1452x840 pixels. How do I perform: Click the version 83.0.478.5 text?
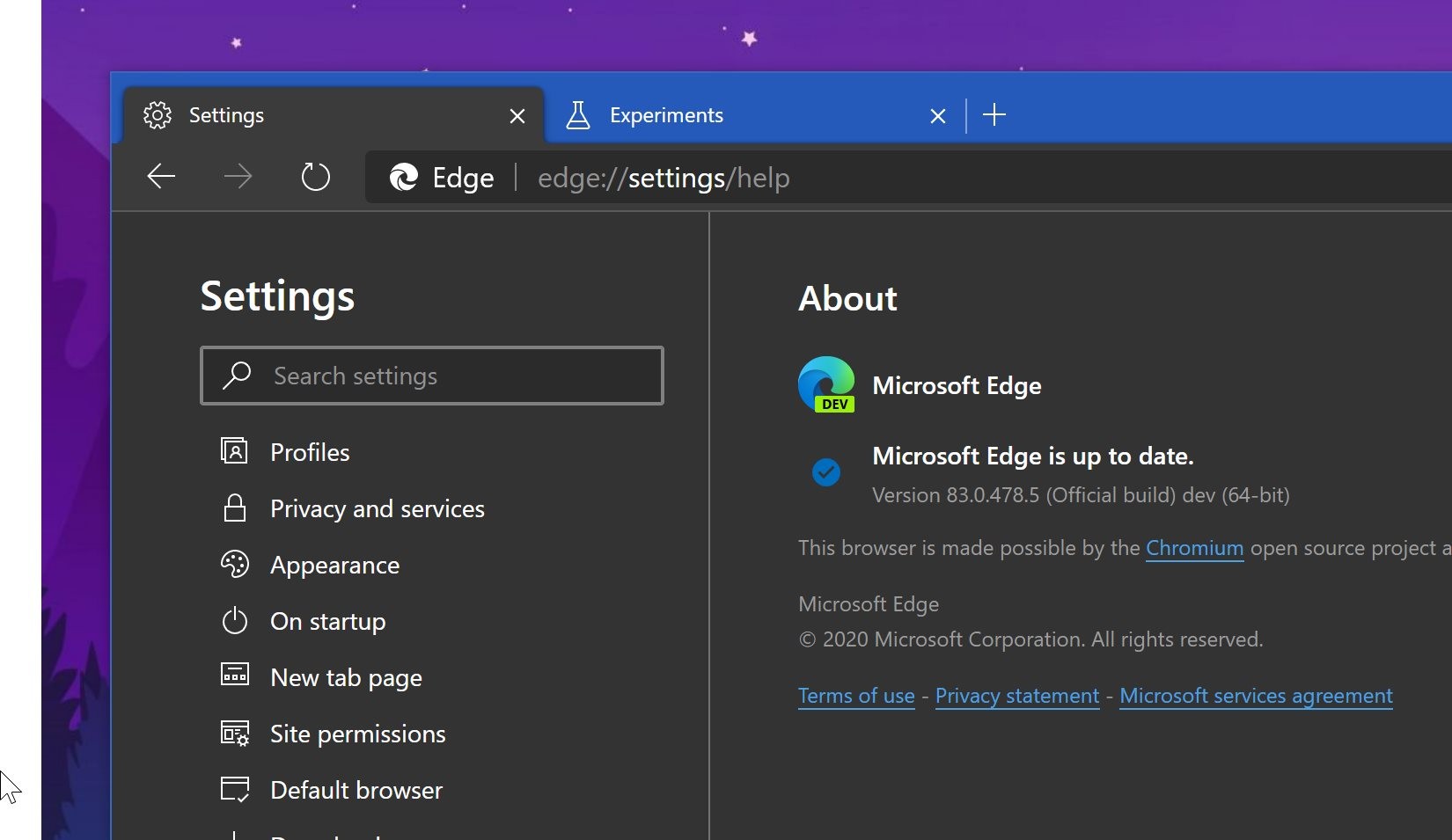tap(1081, 495)
